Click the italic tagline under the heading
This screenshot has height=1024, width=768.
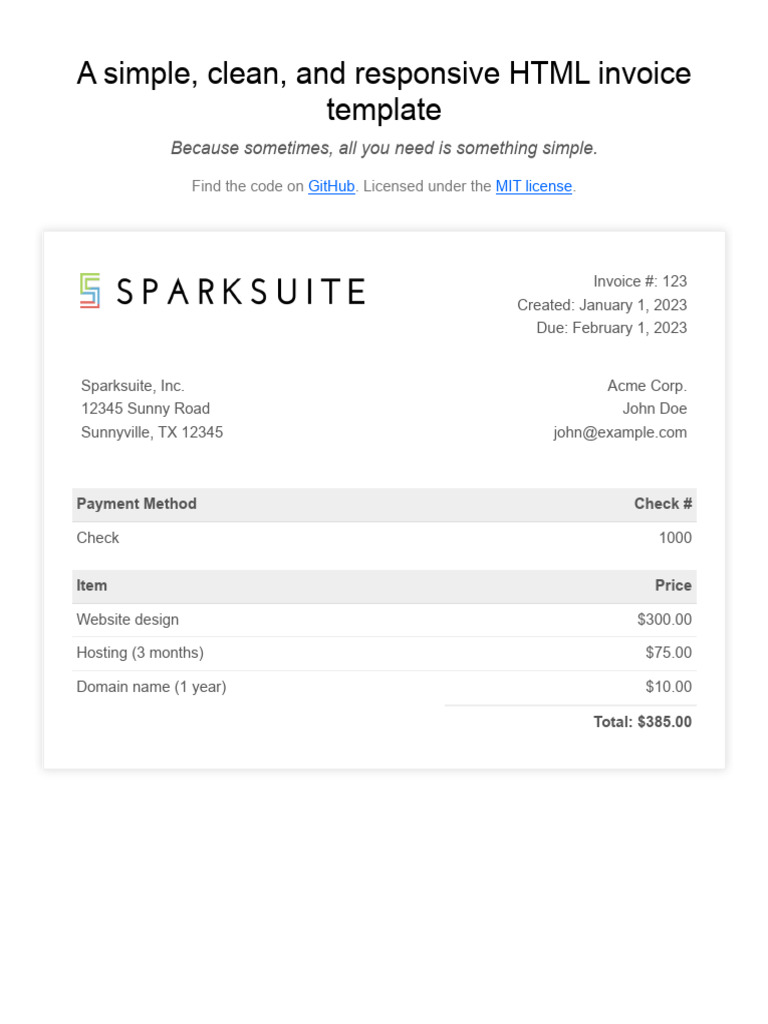tap(384, 148)
